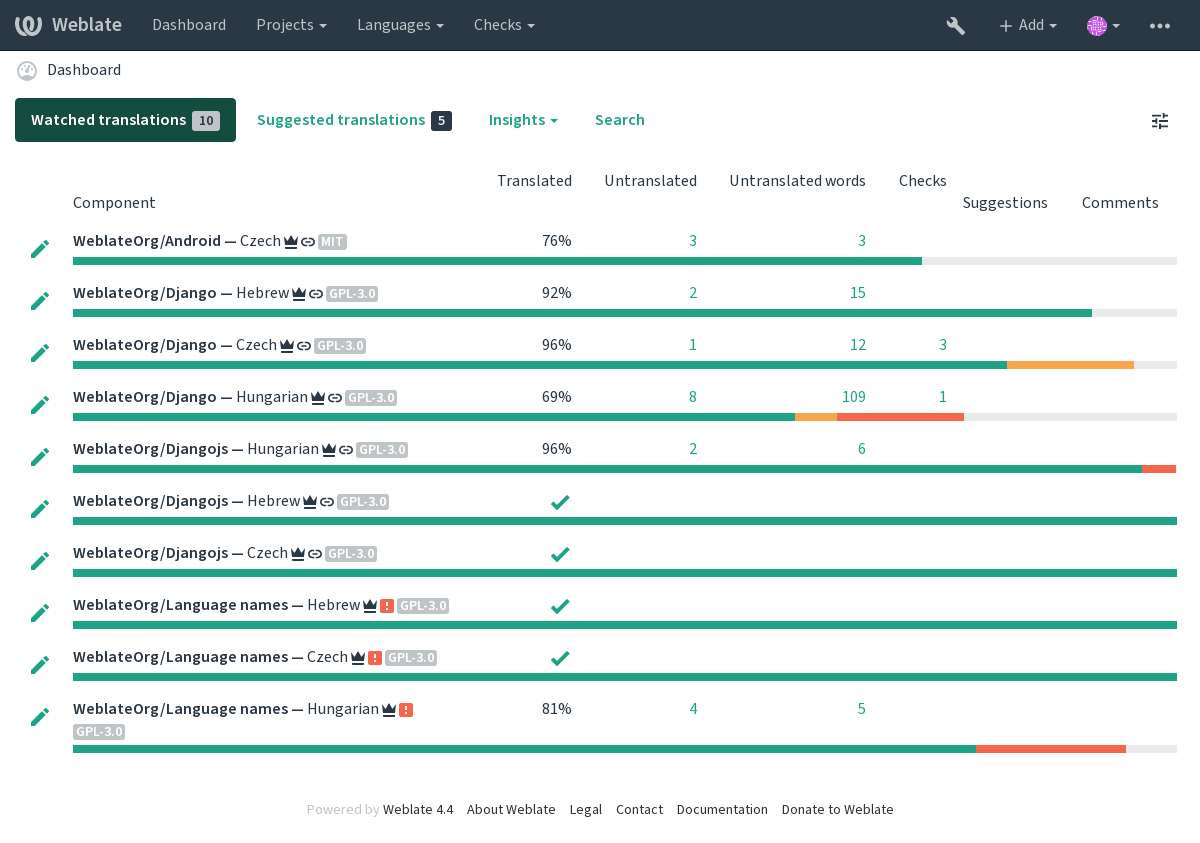Click the Documentation footer link
The height and width of the screenshot is (843, 1200).
tap(722, 810)
